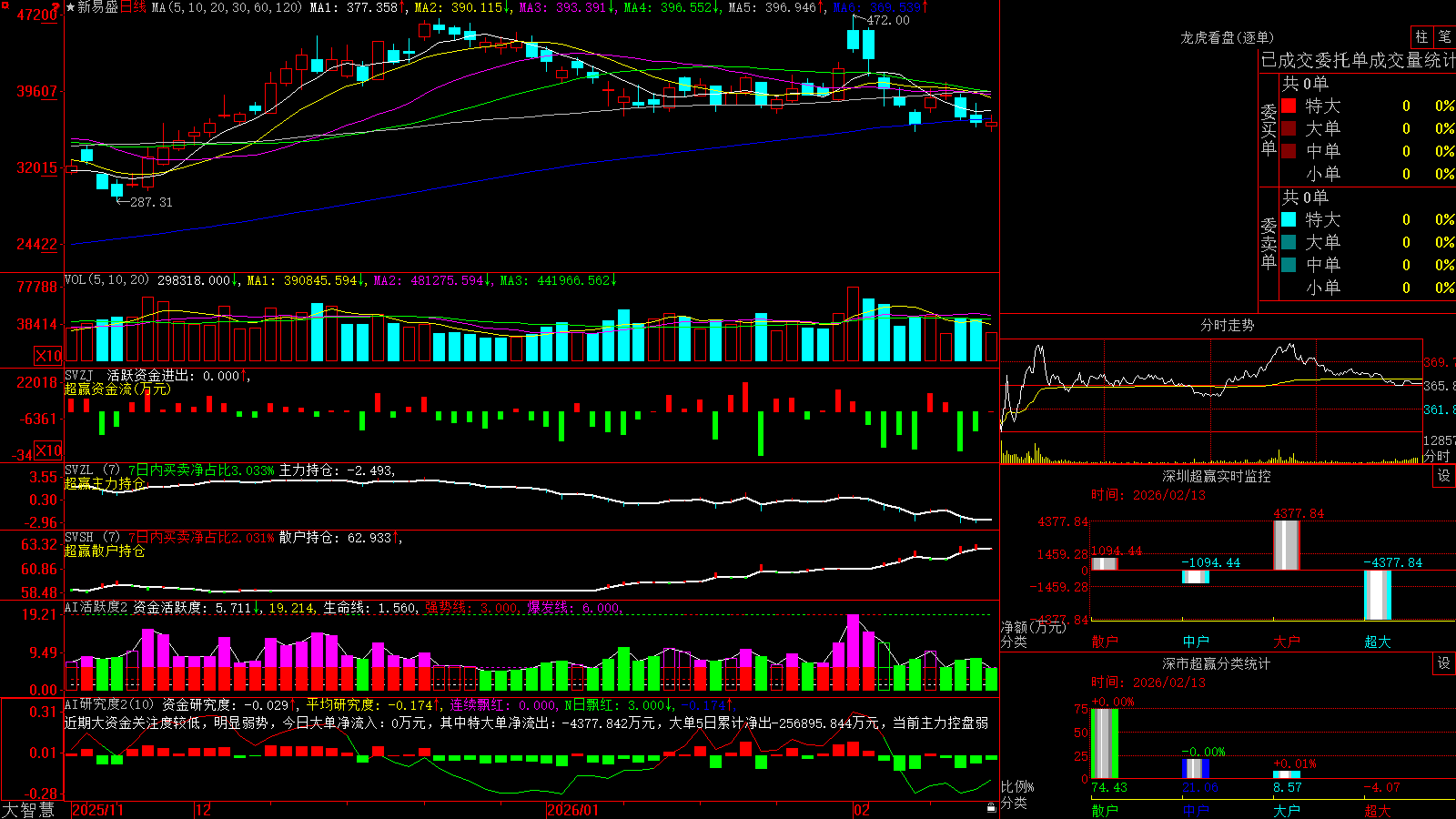This screenshot has width=1456, height=819.
Task: Switch to 柱 bar display mode
Action: coord(1421,37)
